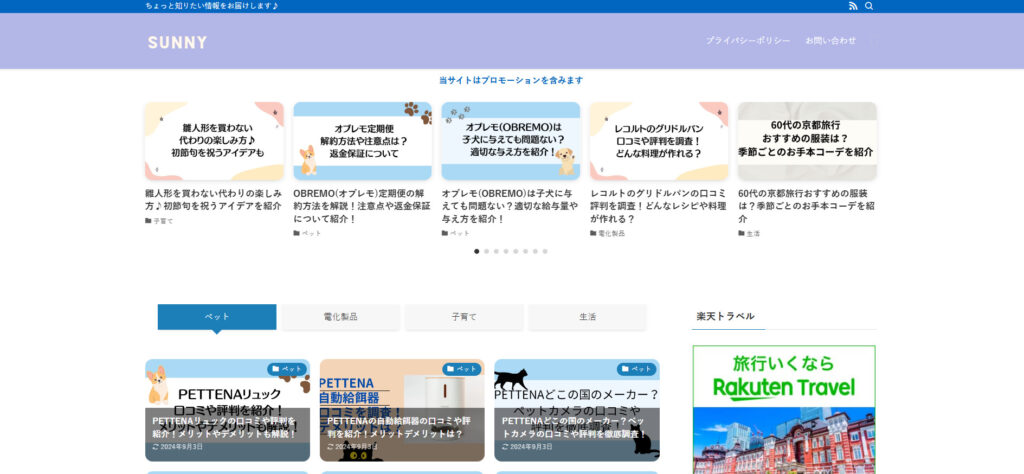Switch to the 子育て tab

(x=464, y=317)
